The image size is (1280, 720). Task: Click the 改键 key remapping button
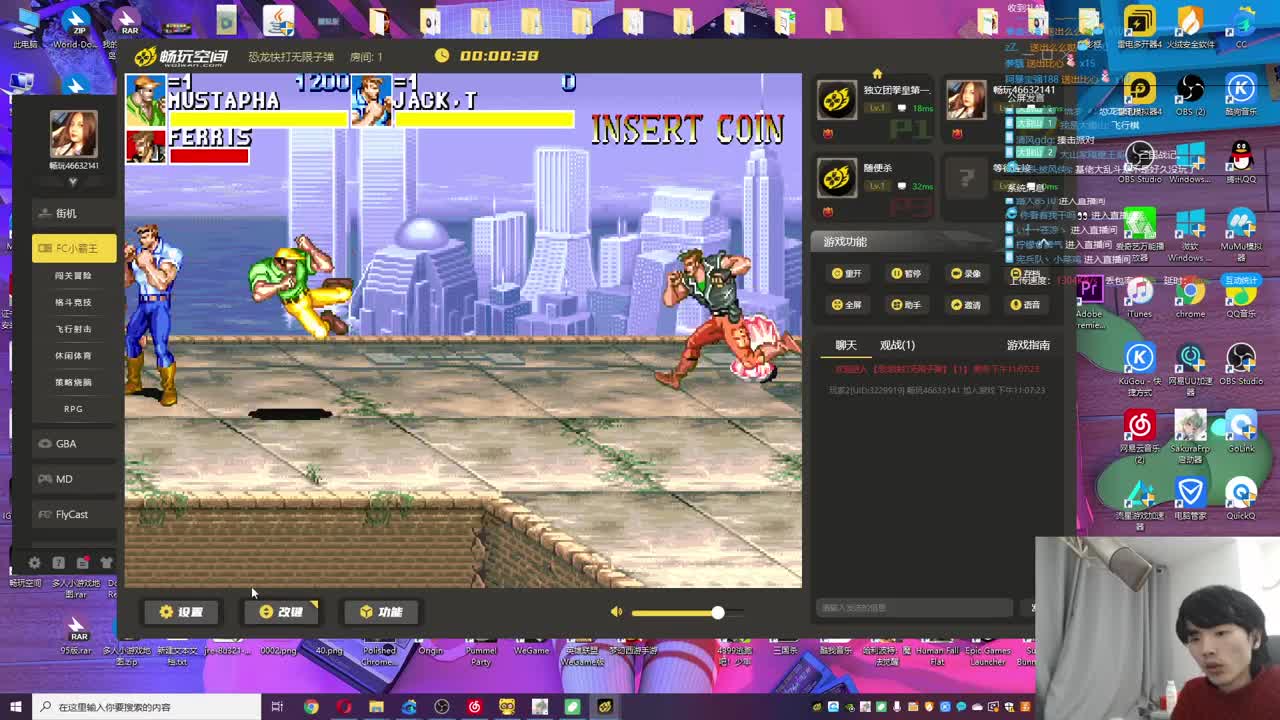pos(281,612)
